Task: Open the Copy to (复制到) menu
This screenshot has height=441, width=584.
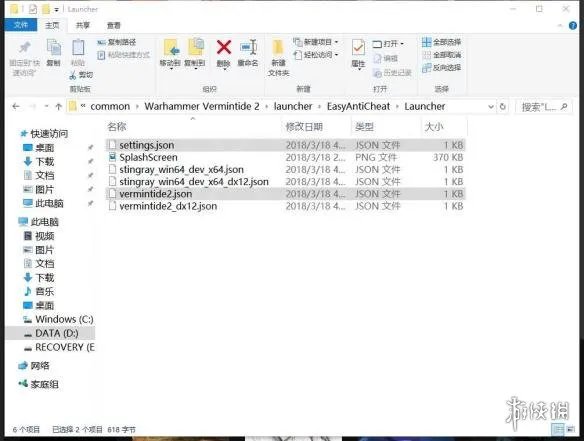Action: click(x=195, y=54)
